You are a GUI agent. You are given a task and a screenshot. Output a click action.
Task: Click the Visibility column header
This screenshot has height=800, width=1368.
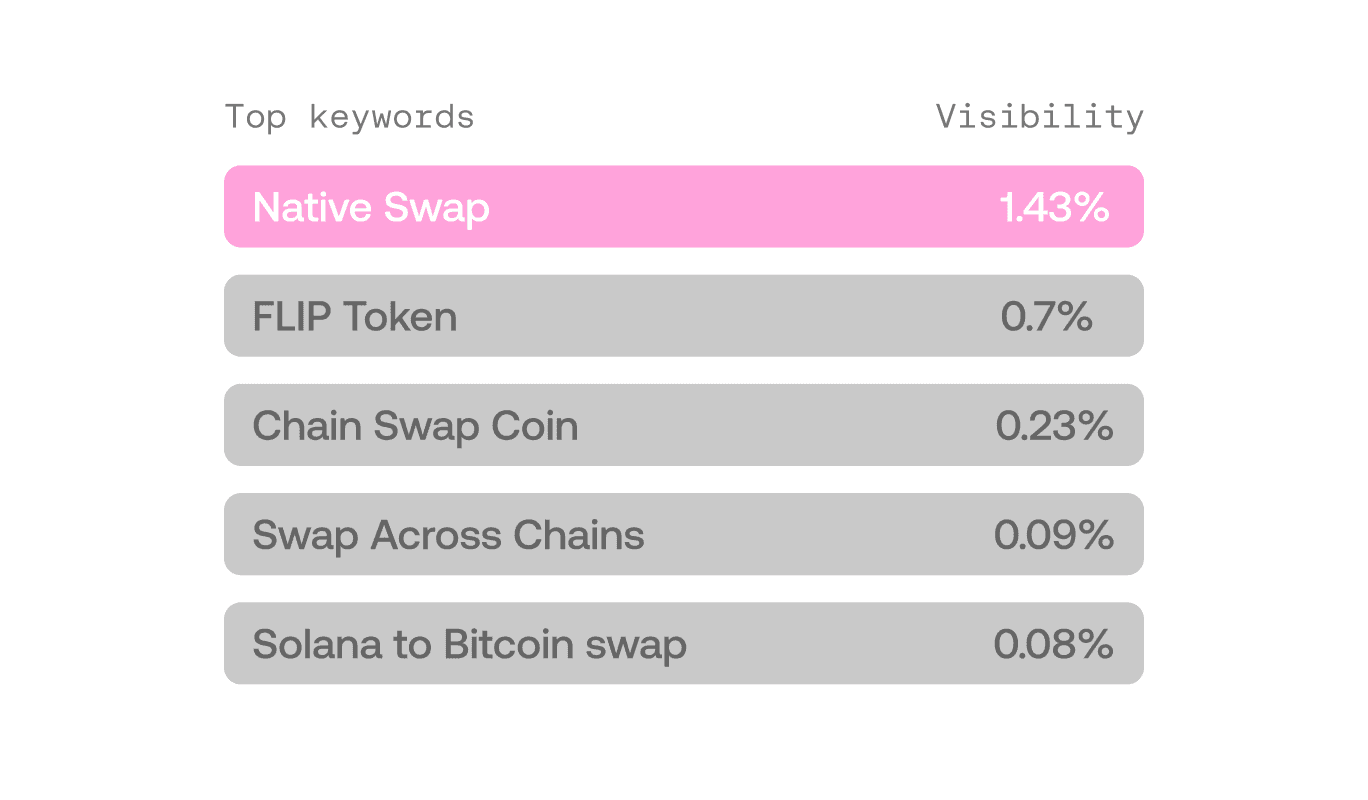tap(1039, 117)
